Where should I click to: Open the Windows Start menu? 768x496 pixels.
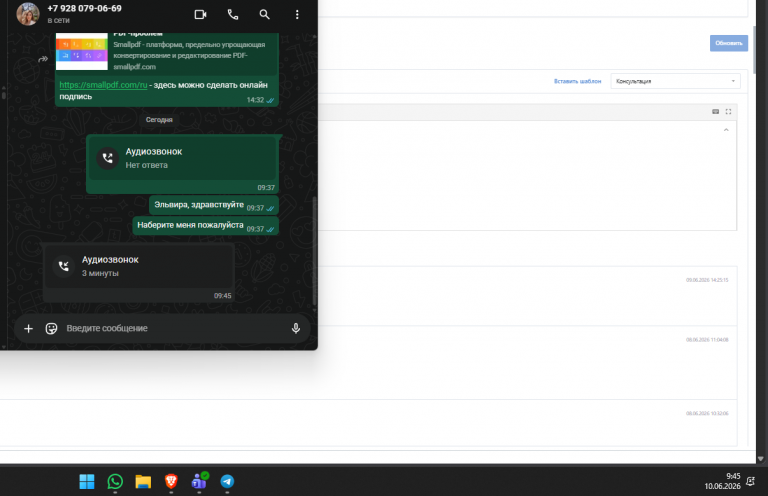[x=87, y=482]
